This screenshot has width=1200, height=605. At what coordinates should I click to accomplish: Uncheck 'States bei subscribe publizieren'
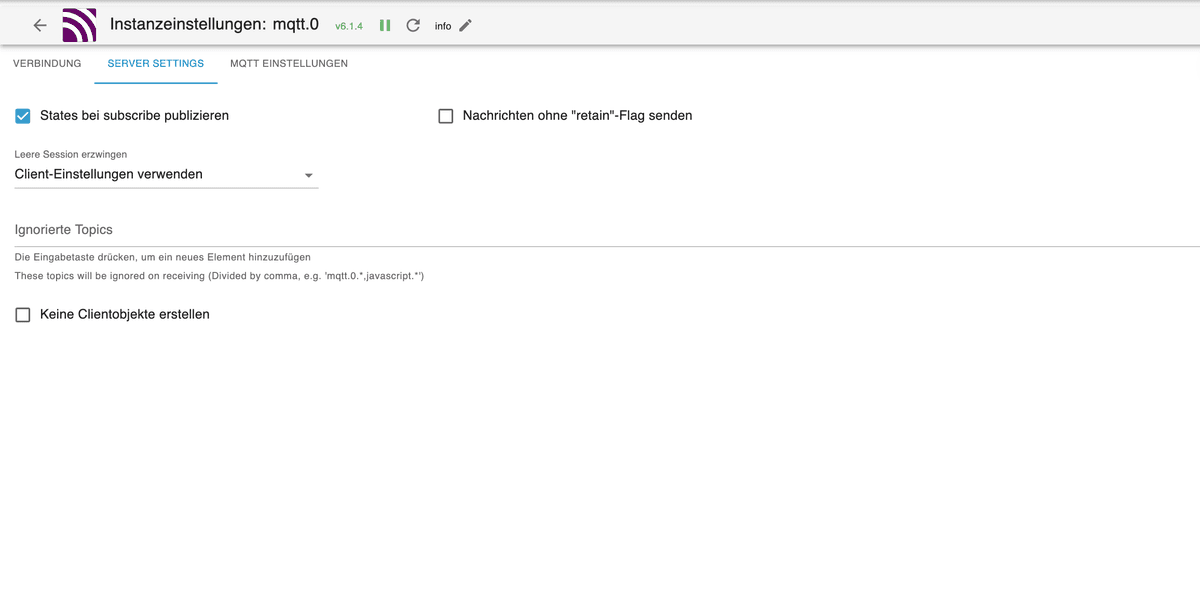tap(22, 116)
